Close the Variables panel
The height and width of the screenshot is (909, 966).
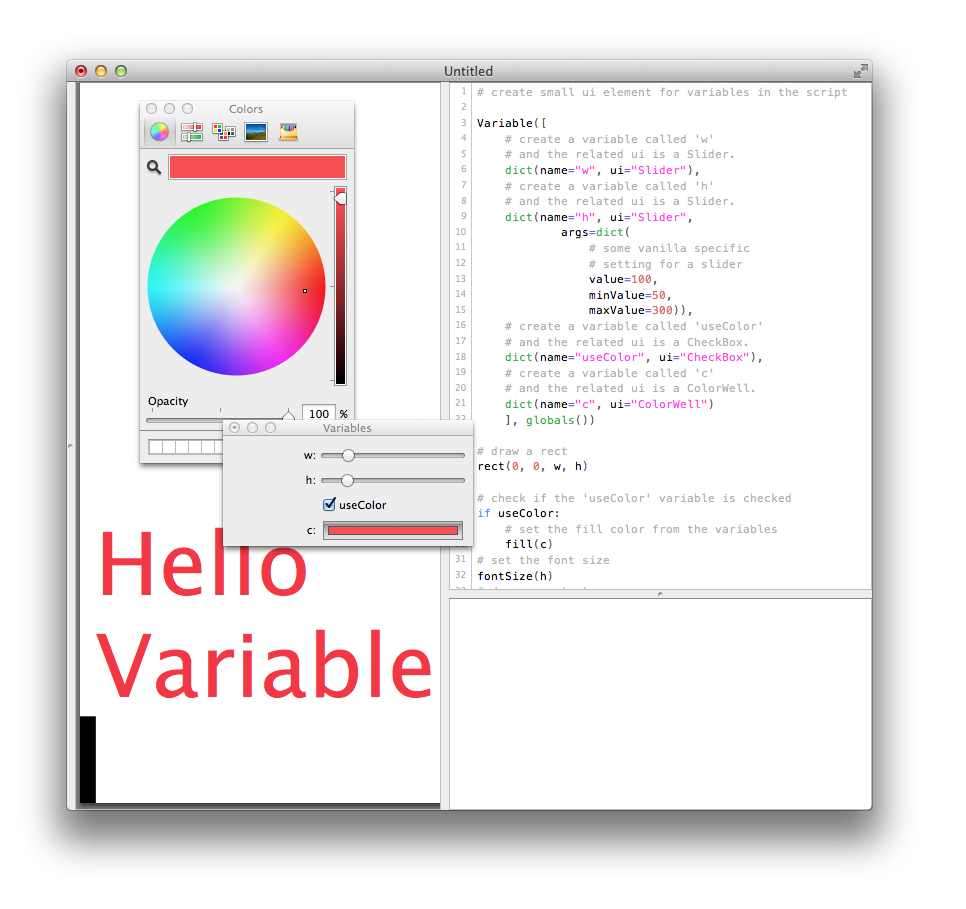click(x=235, y=428)
